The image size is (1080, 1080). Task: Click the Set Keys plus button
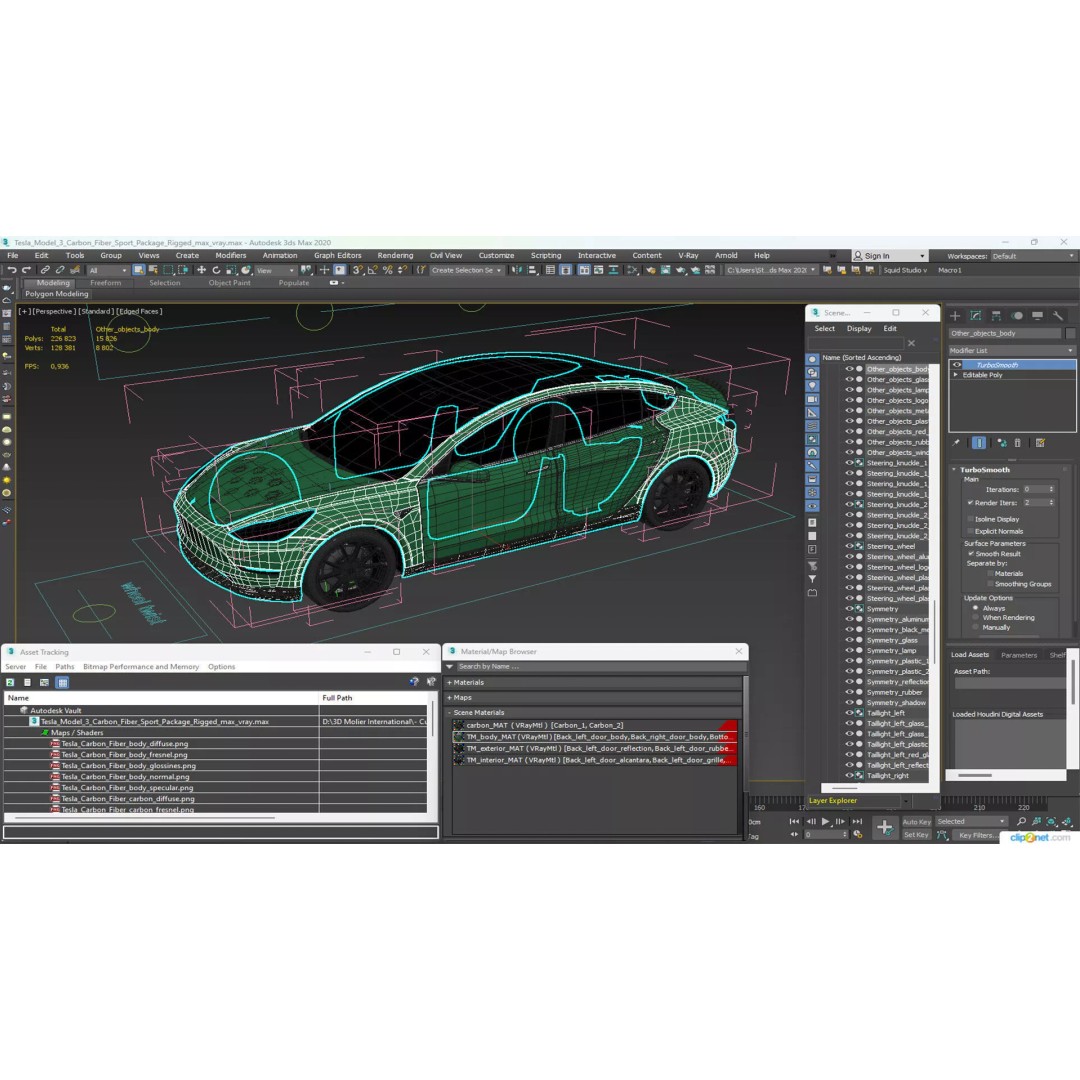coord(884,827)
